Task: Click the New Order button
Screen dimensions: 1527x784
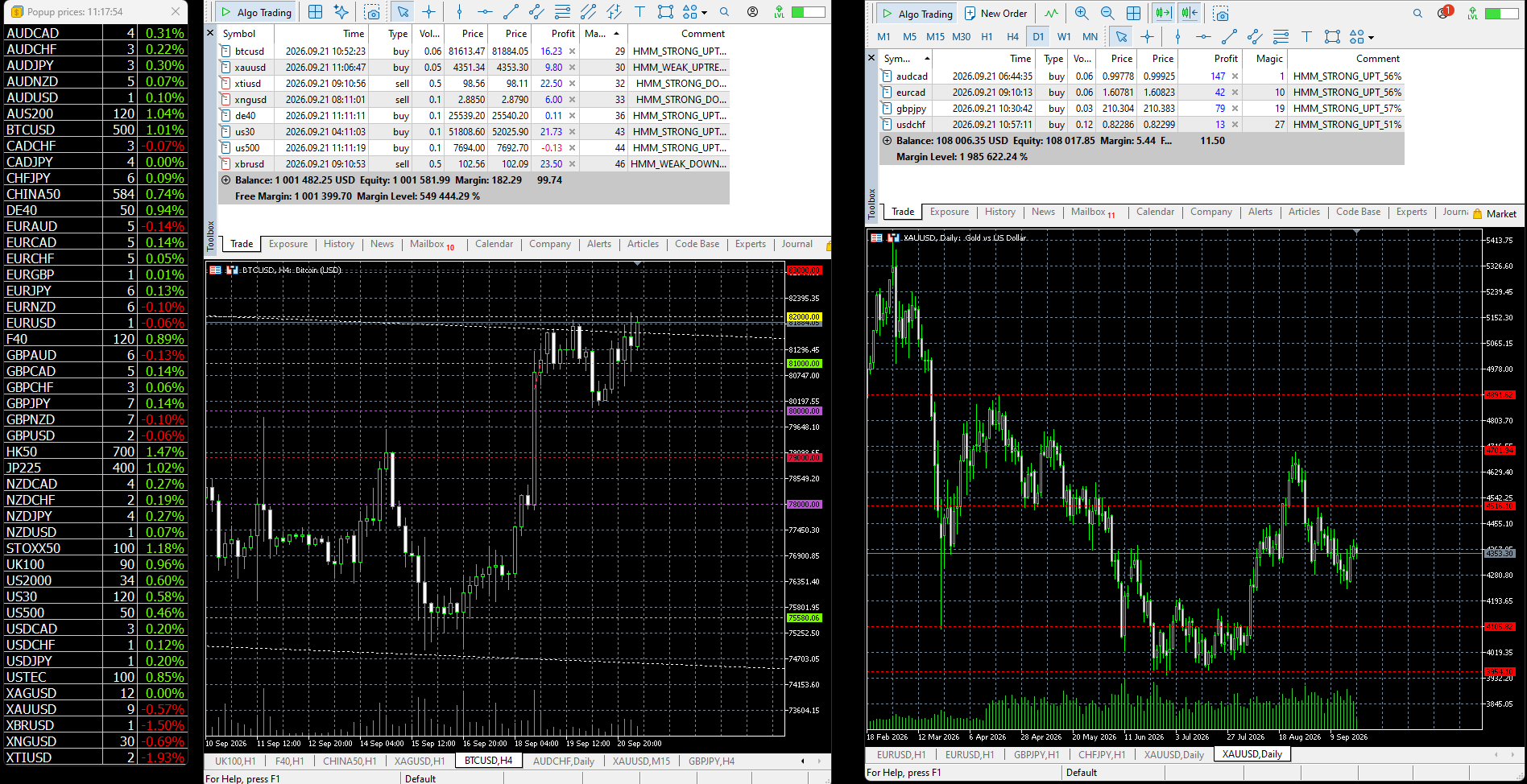Action: [x=996, y=14]
